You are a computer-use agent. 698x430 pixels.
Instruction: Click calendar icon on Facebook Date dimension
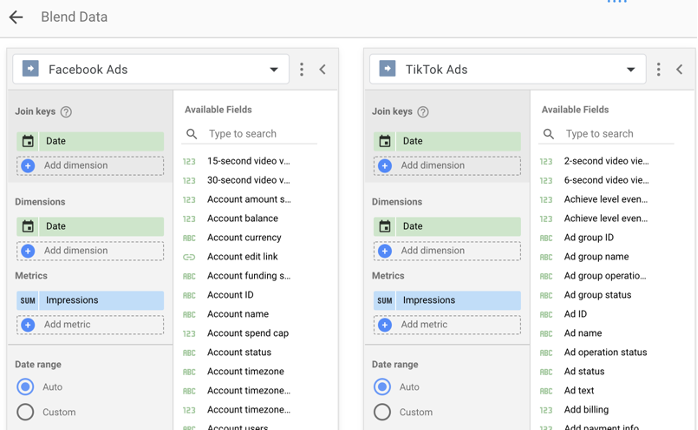(x=28, y=227)
